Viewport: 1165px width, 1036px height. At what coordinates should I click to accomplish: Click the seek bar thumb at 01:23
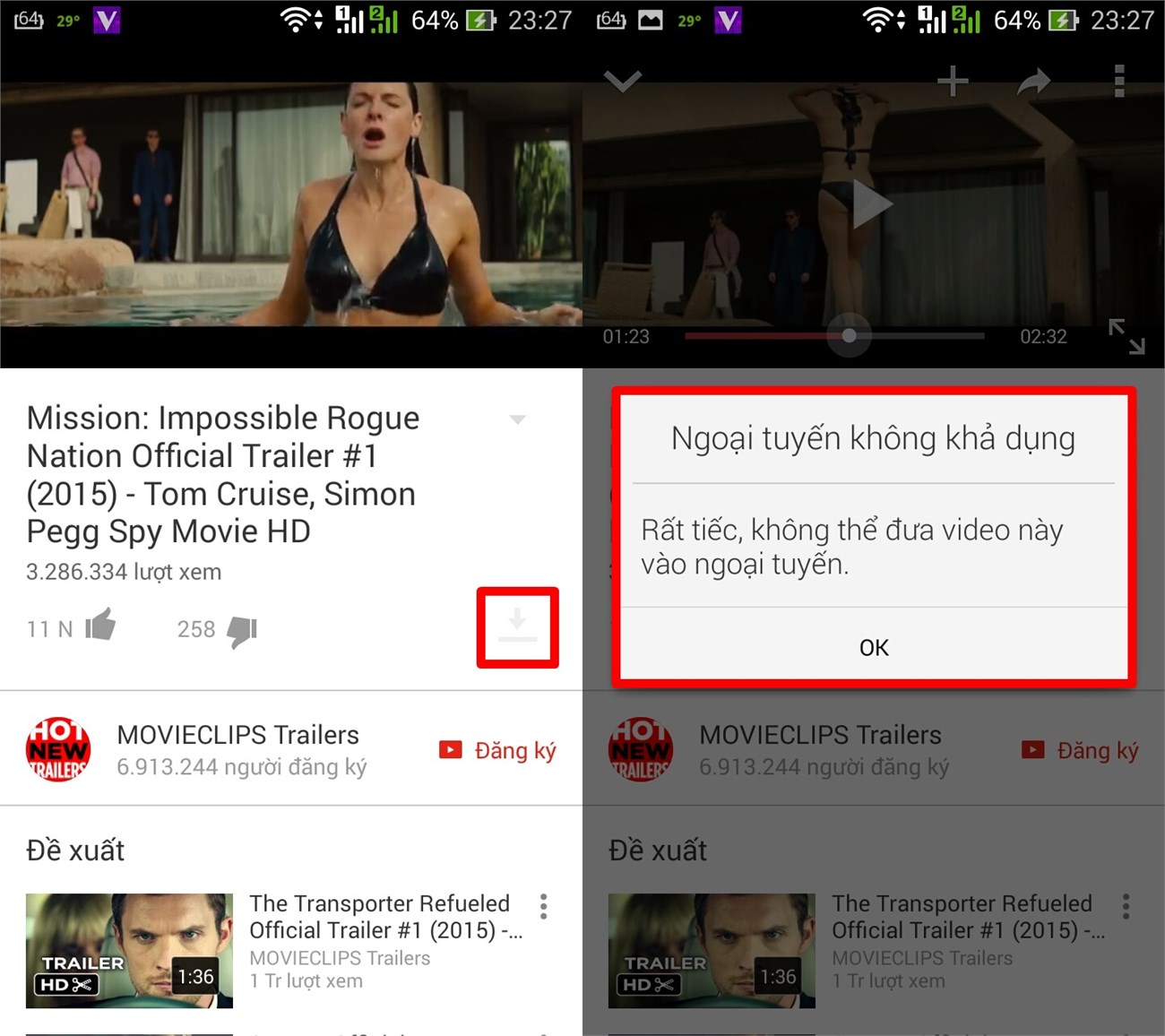click(x=849, y=336)
